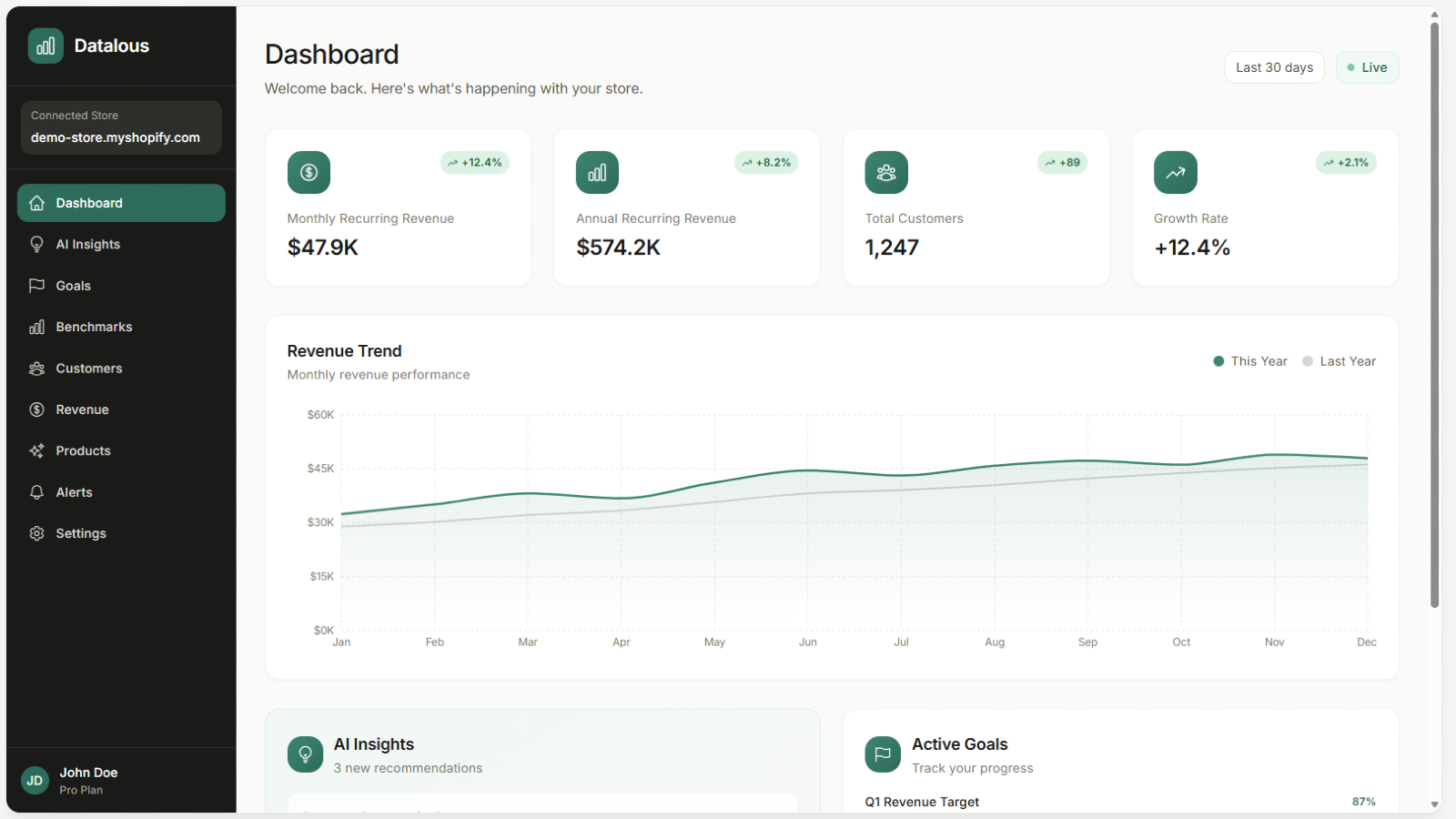Click the Products sparkle icon
This screenshot has width=1456, height=819.
pyautogui.click(x=36, y=450)
